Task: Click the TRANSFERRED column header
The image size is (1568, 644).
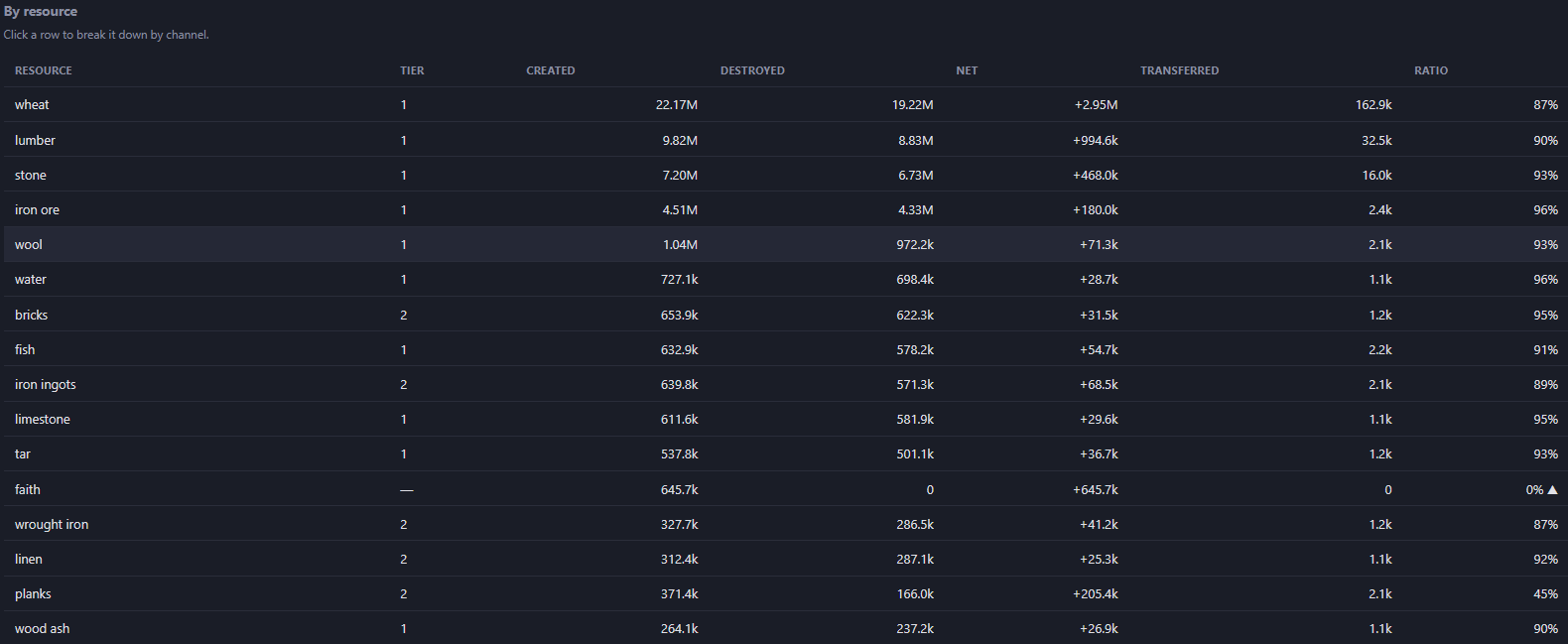Action: [1179, 70]
